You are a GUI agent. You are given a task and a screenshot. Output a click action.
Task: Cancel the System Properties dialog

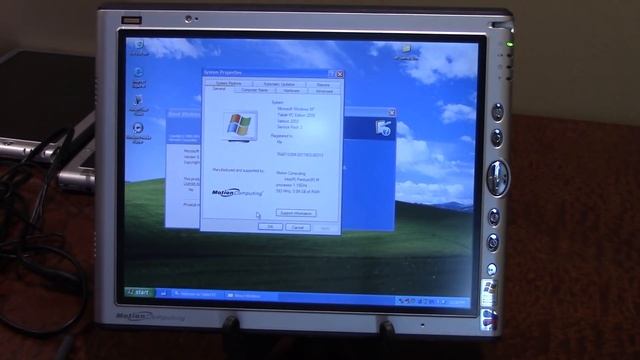tap(298, 227)
